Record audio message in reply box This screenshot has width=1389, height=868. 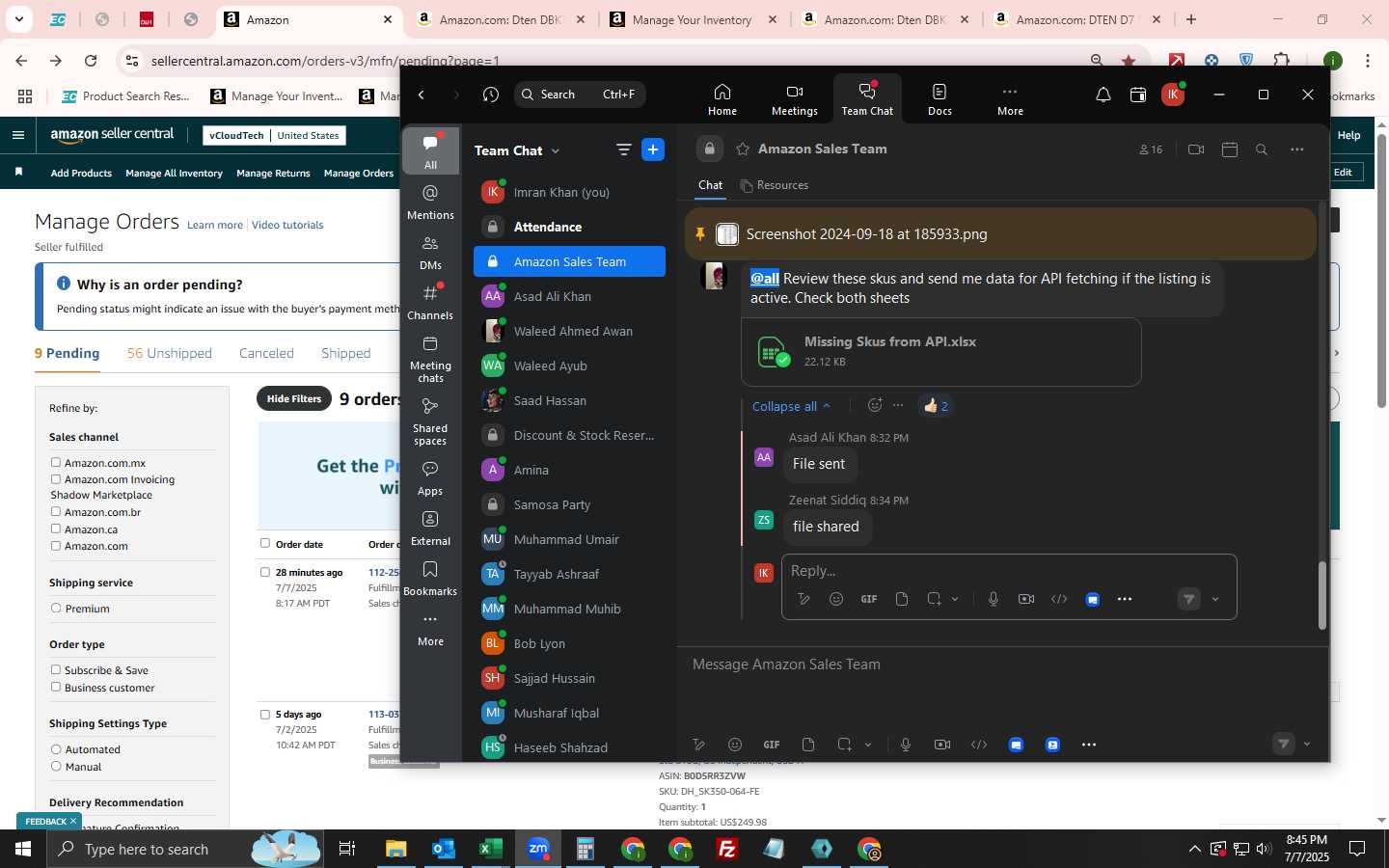pyautogui.click(x=994, y=599)
